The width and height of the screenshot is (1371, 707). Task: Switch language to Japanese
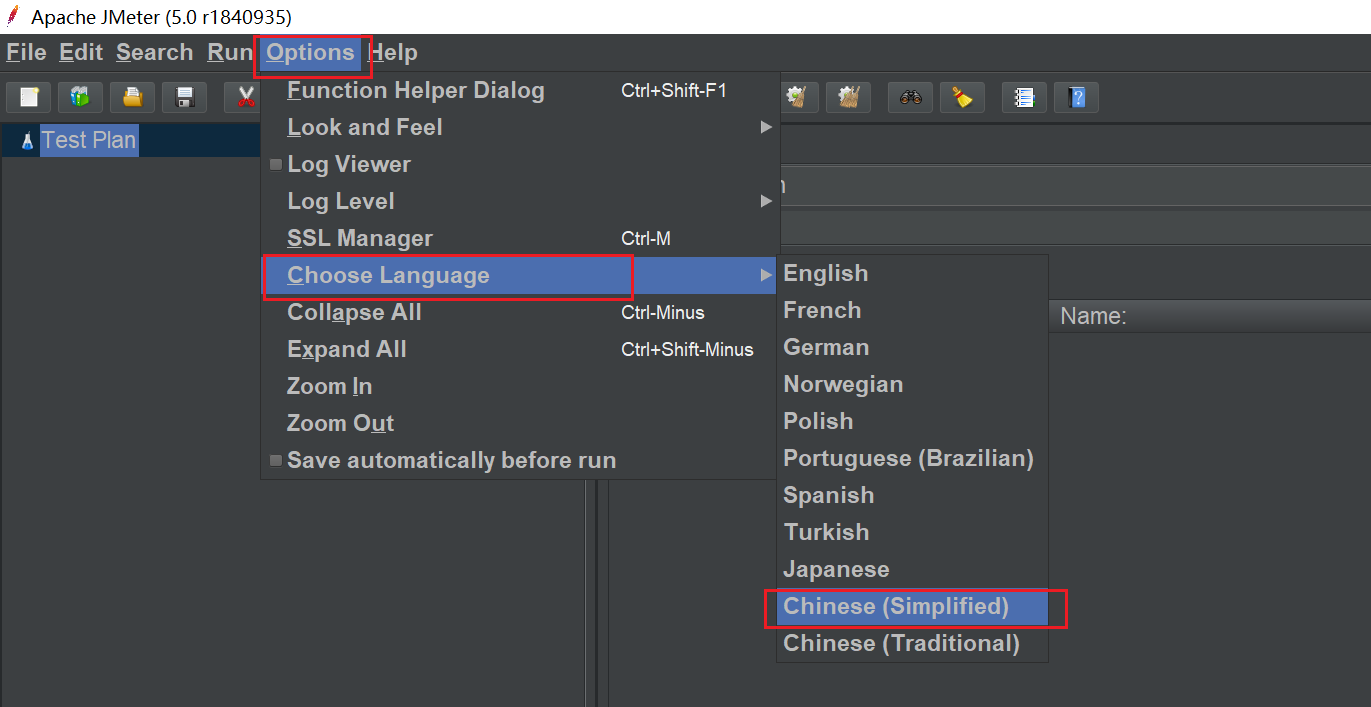point(912,569)
